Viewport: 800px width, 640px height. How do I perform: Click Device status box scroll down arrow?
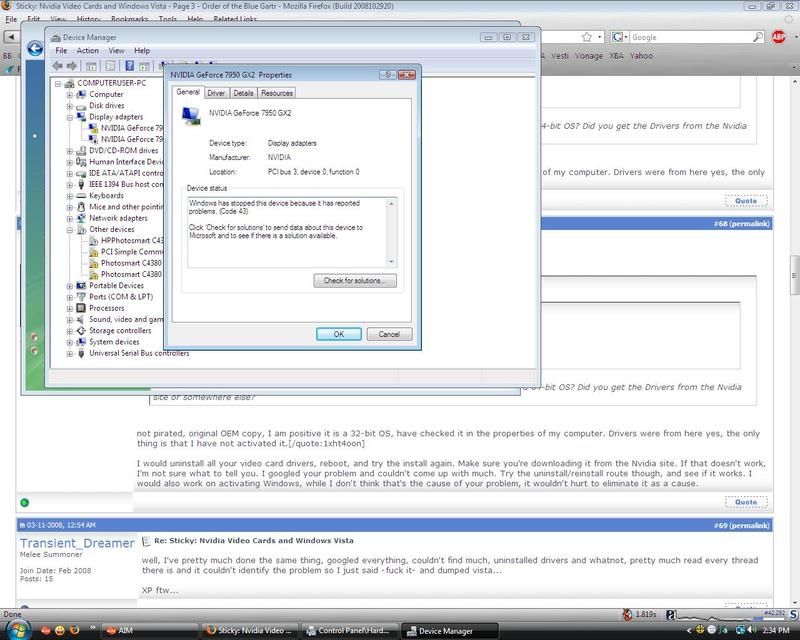(x=391, y=262)
